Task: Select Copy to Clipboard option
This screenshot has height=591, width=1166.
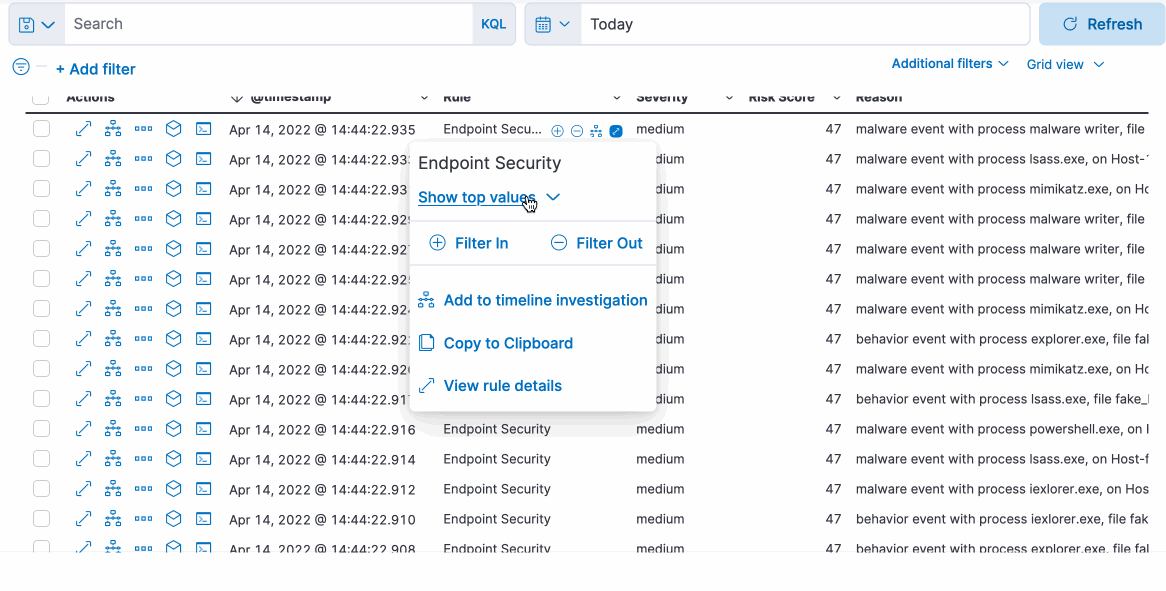Action: pyautogui.click(x=495, y=343)
